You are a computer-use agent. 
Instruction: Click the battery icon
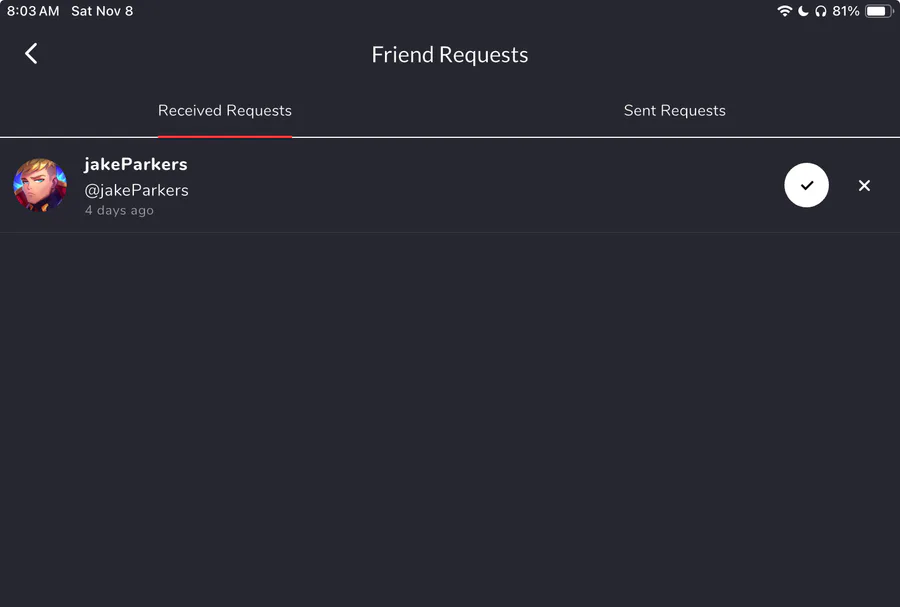coord(878,11)
